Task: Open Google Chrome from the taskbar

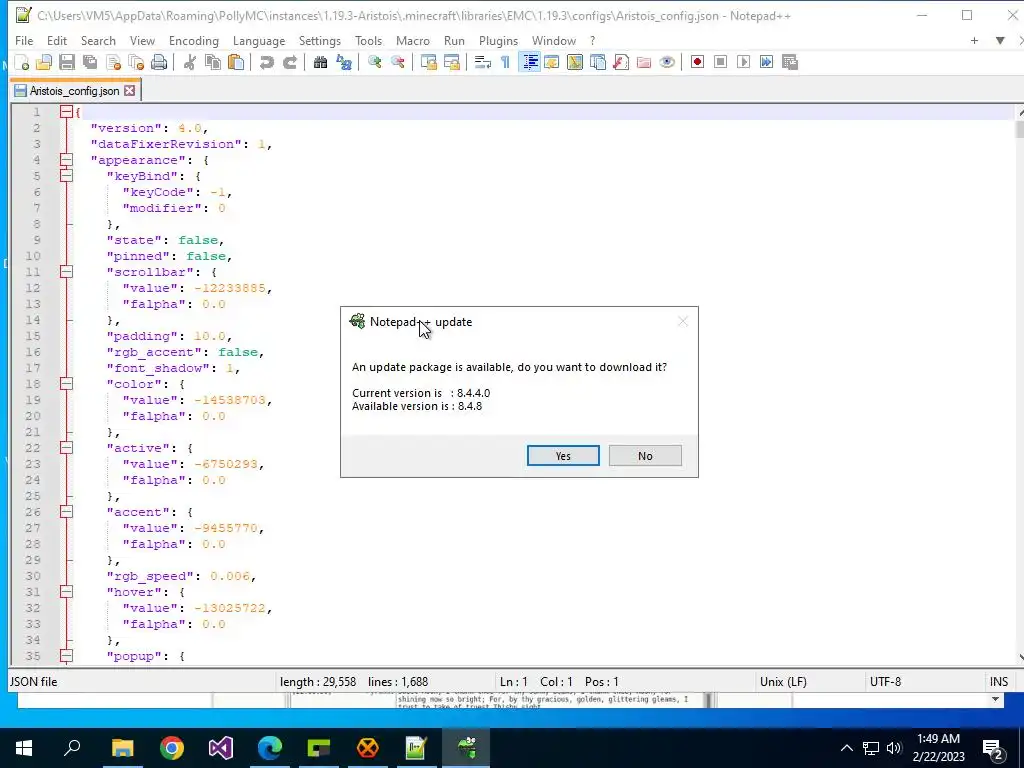Action: [172, 748]
